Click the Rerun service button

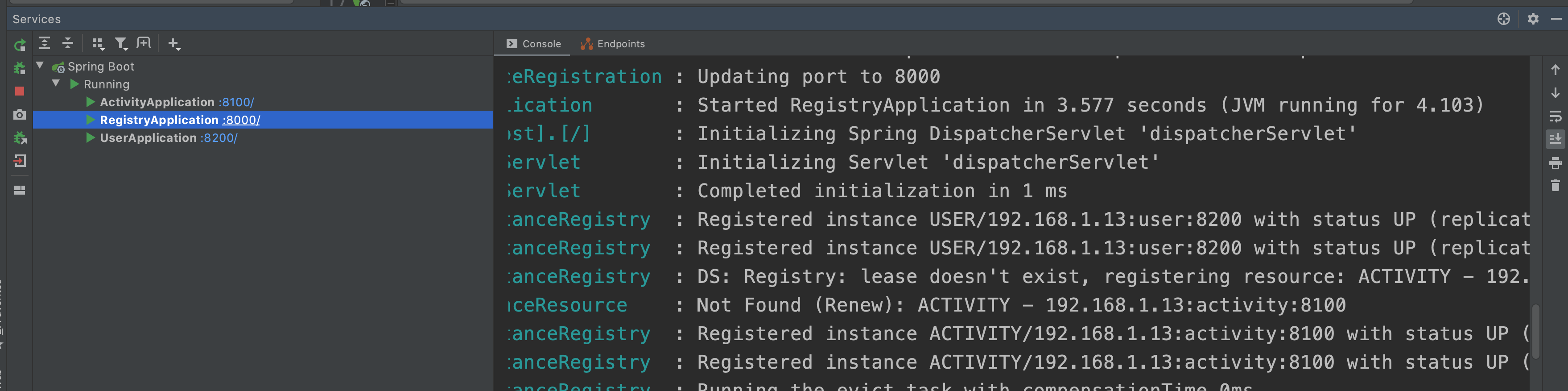20,45
